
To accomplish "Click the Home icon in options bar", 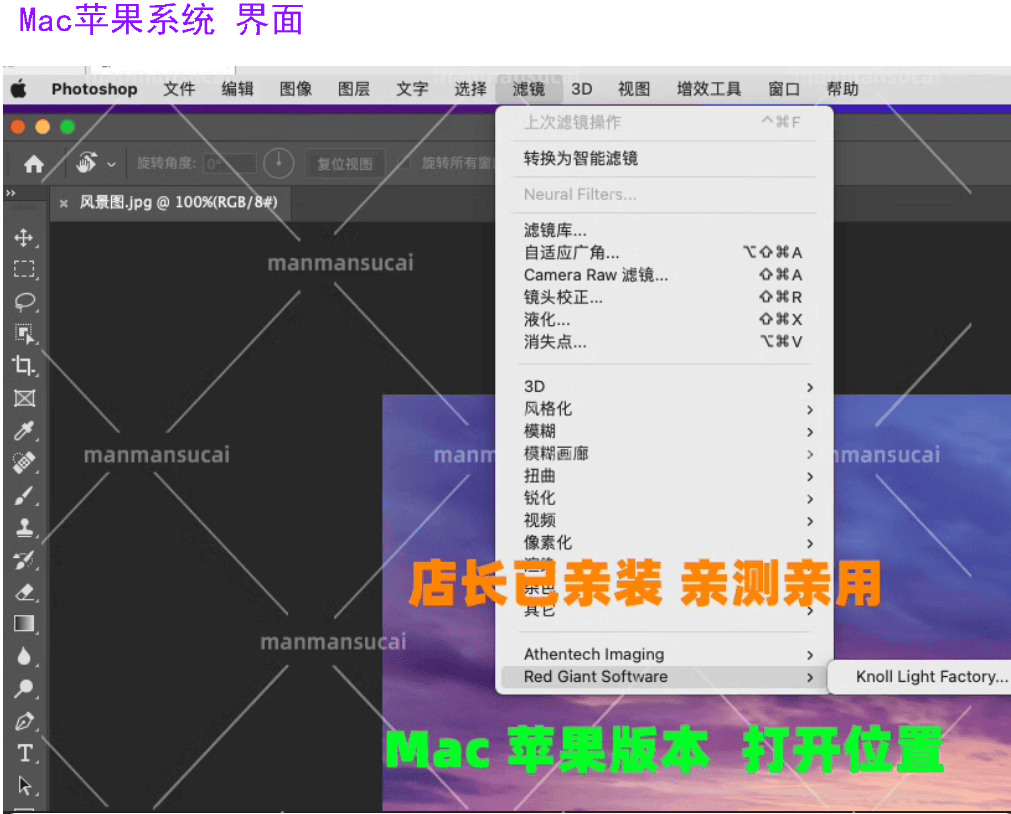I will click(x=34, y=164).
